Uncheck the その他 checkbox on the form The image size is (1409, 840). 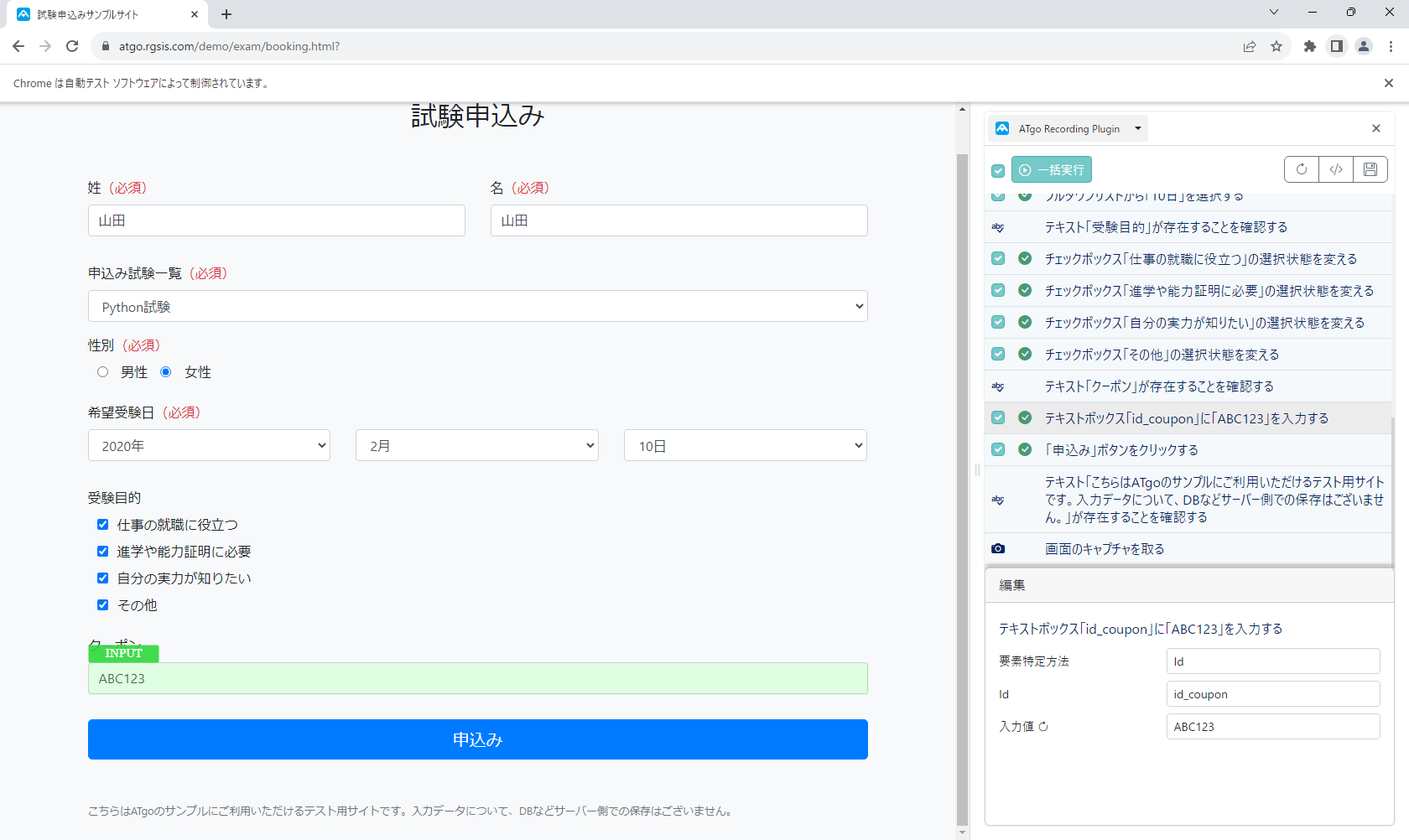102,604
